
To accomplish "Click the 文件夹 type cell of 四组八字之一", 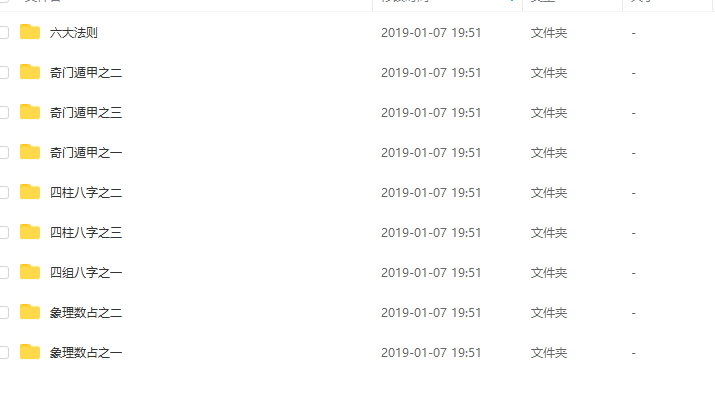I will coord(549,273).
